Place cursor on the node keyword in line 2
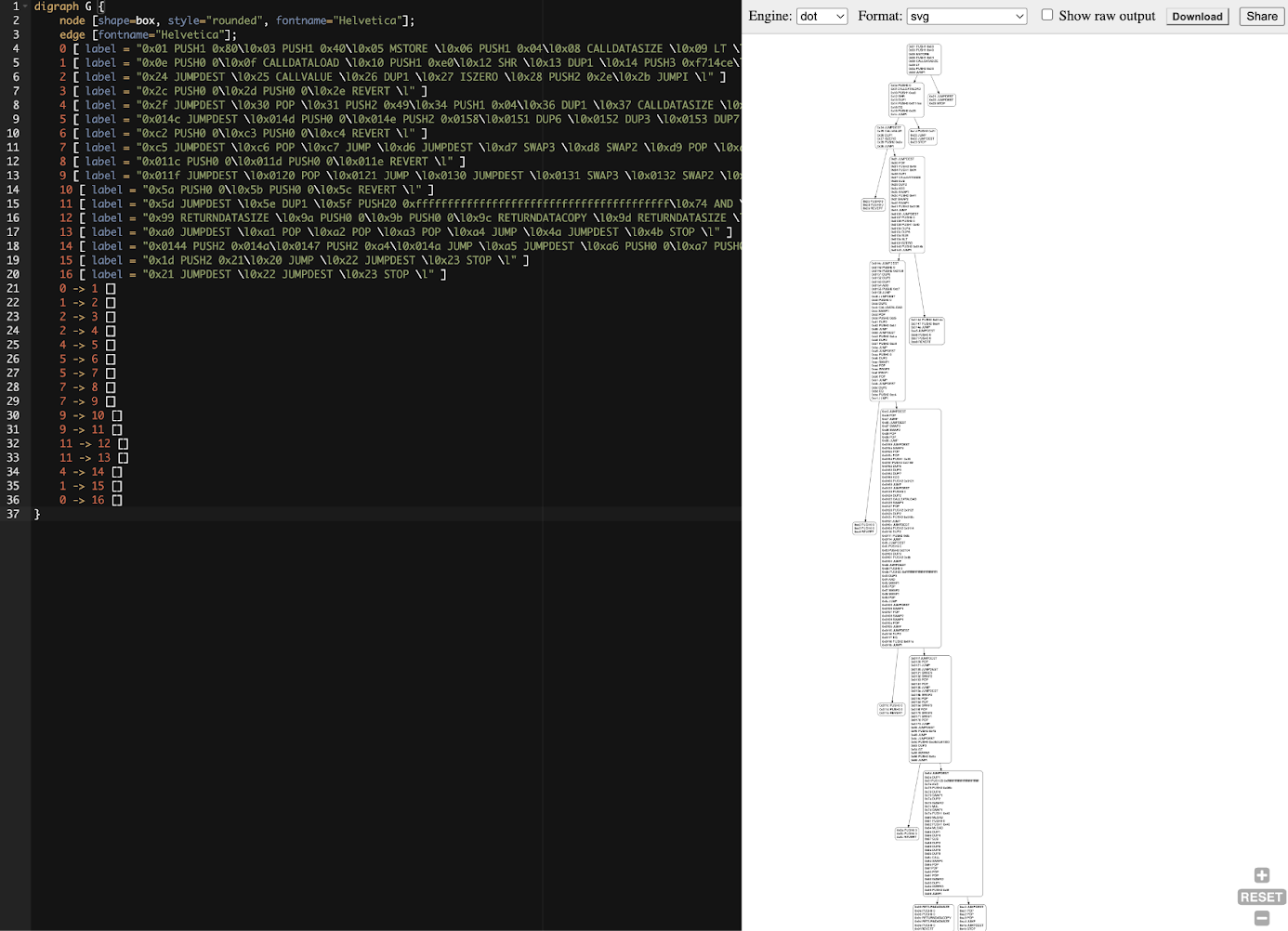 point(72,20)
